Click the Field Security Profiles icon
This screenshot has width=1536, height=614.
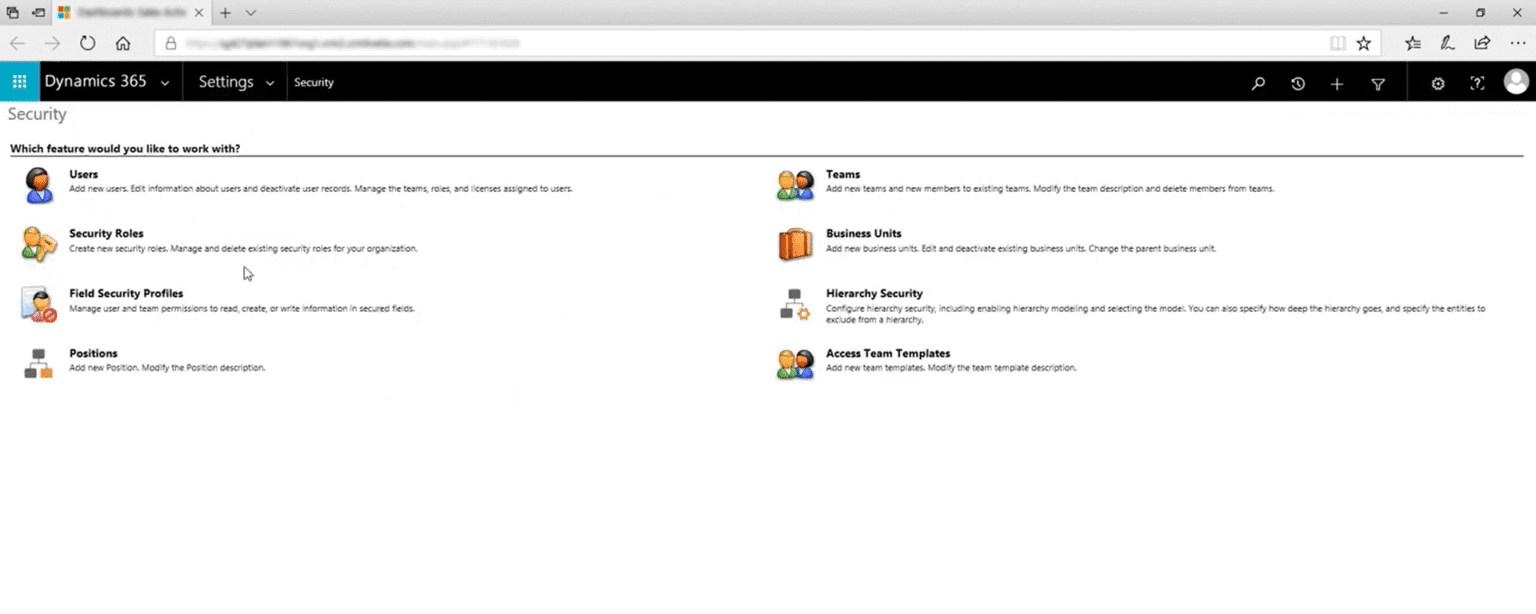point(38,305)
